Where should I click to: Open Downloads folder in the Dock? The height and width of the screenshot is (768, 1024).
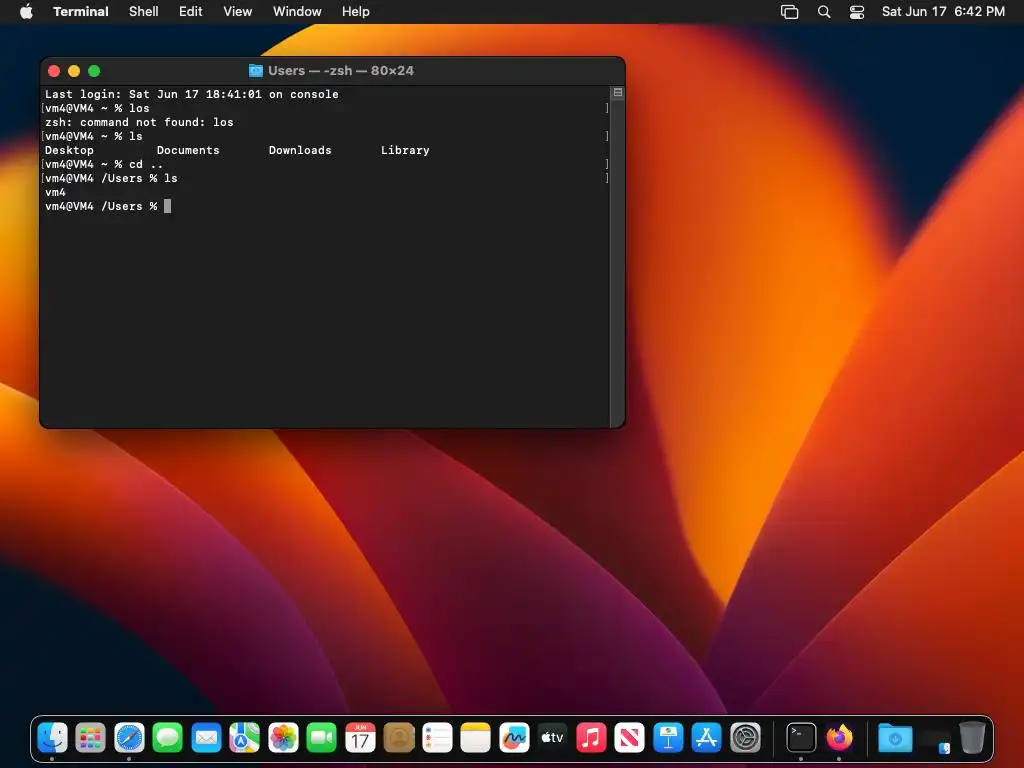click(895, 738)
